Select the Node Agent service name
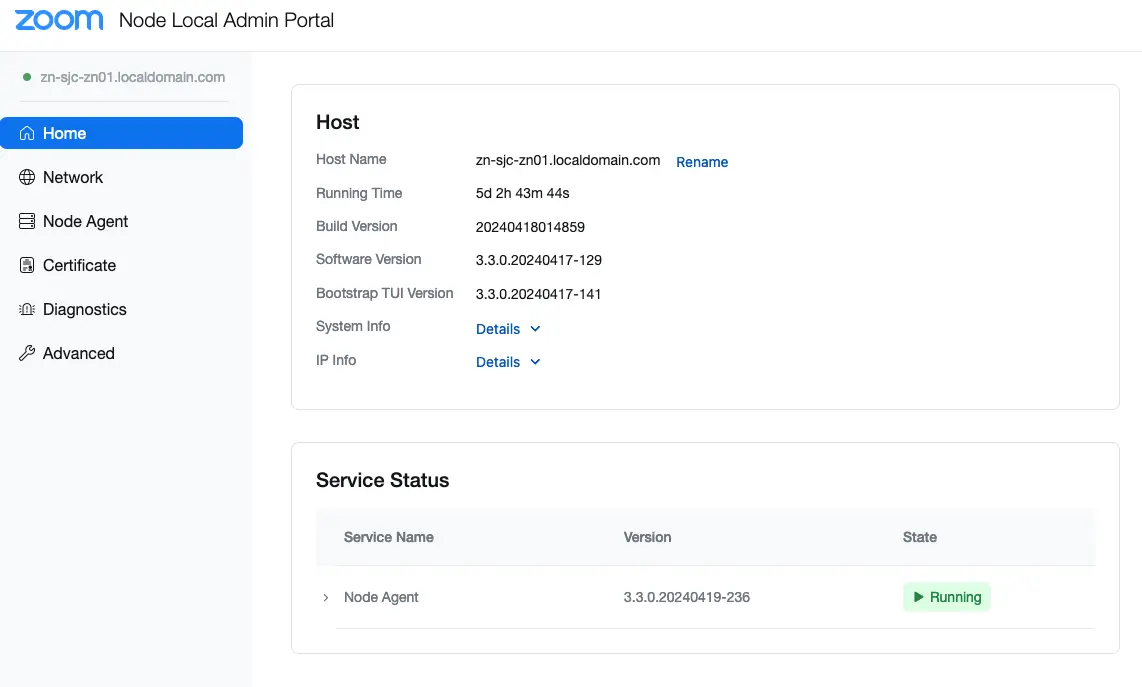This screenshot has width=1142, height=687. point(381,597)
